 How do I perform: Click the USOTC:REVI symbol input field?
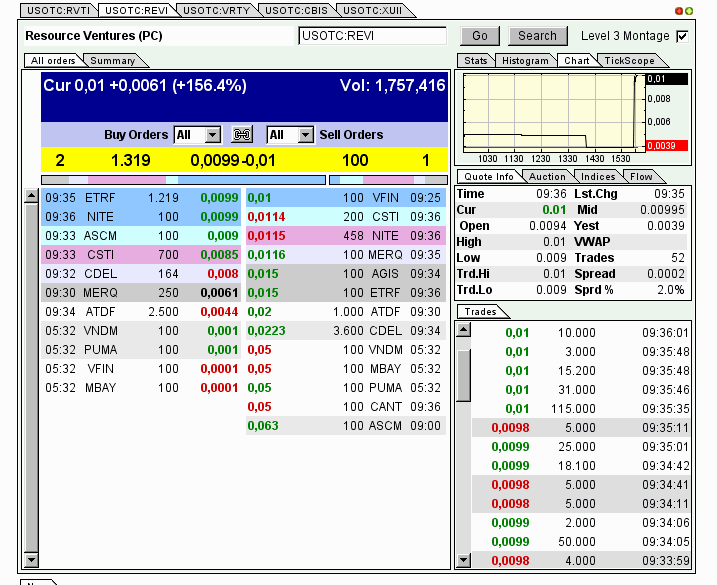372,36
